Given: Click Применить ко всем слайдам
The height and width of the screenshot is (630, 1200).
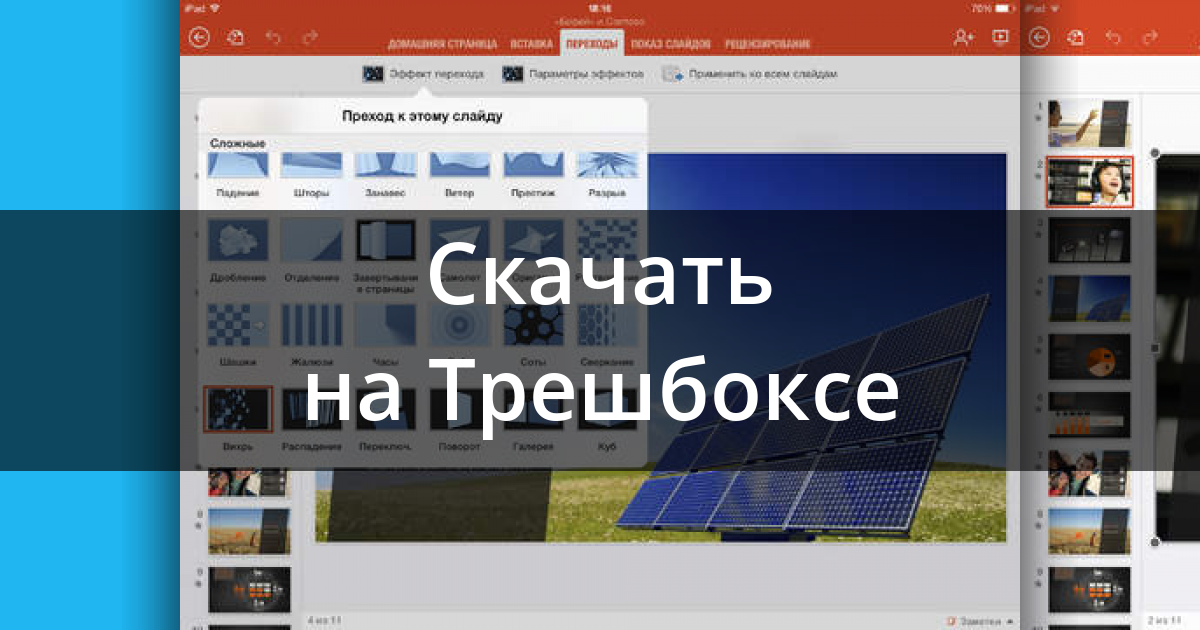Looking at the screenshot, I should [750, 74].
